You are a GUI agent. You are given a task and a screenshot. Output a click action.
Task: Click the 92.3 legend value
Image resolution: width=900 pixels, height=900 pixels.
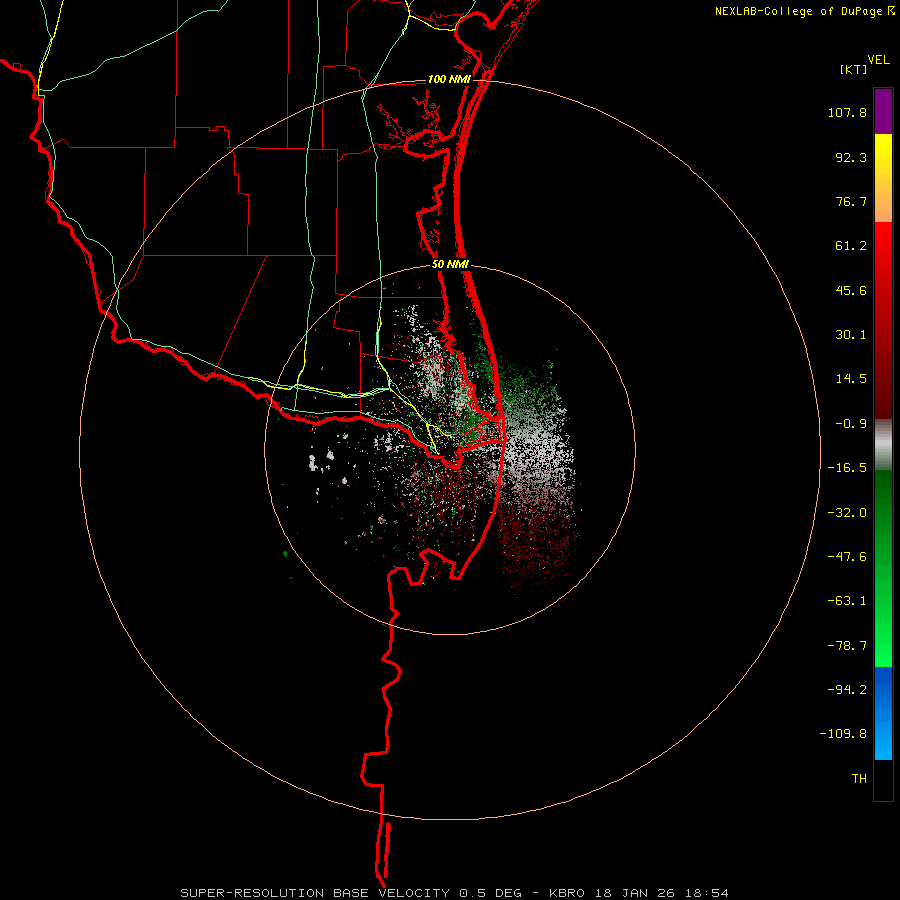tap(851, 157)
